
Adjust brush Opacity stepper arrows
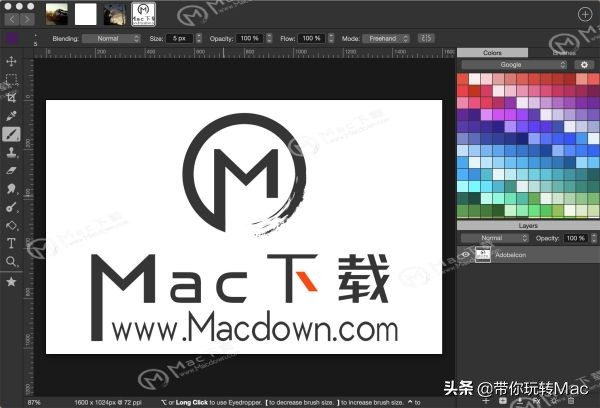click(x=269, y=38)
